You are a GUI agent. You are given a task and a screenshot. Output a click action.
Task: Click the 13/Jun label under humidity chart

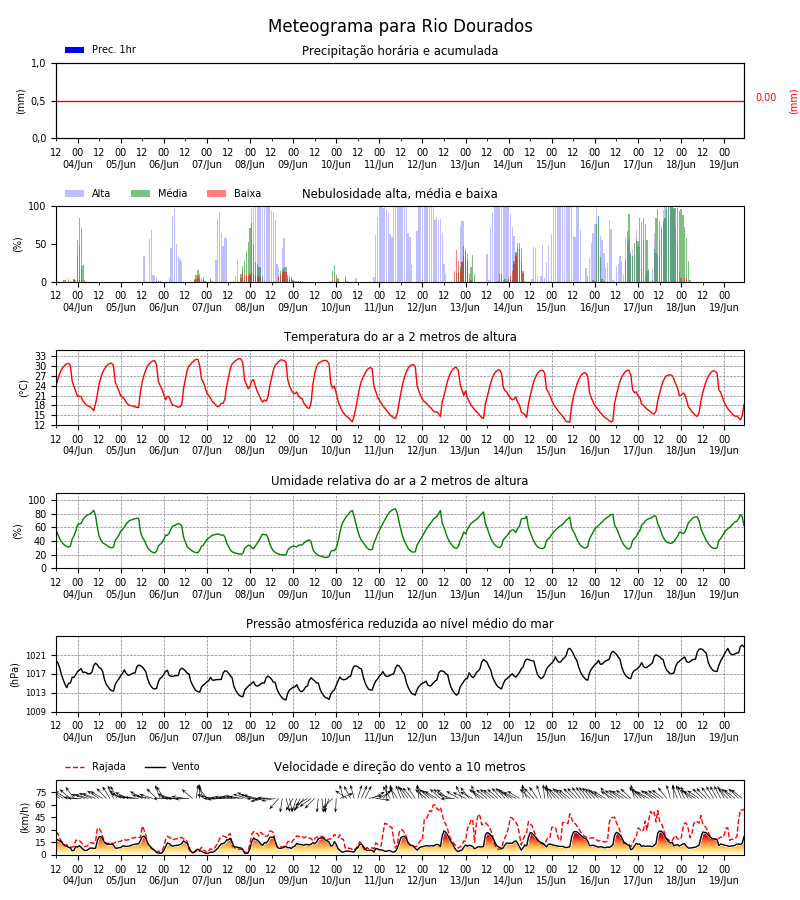tap(465, 594)
